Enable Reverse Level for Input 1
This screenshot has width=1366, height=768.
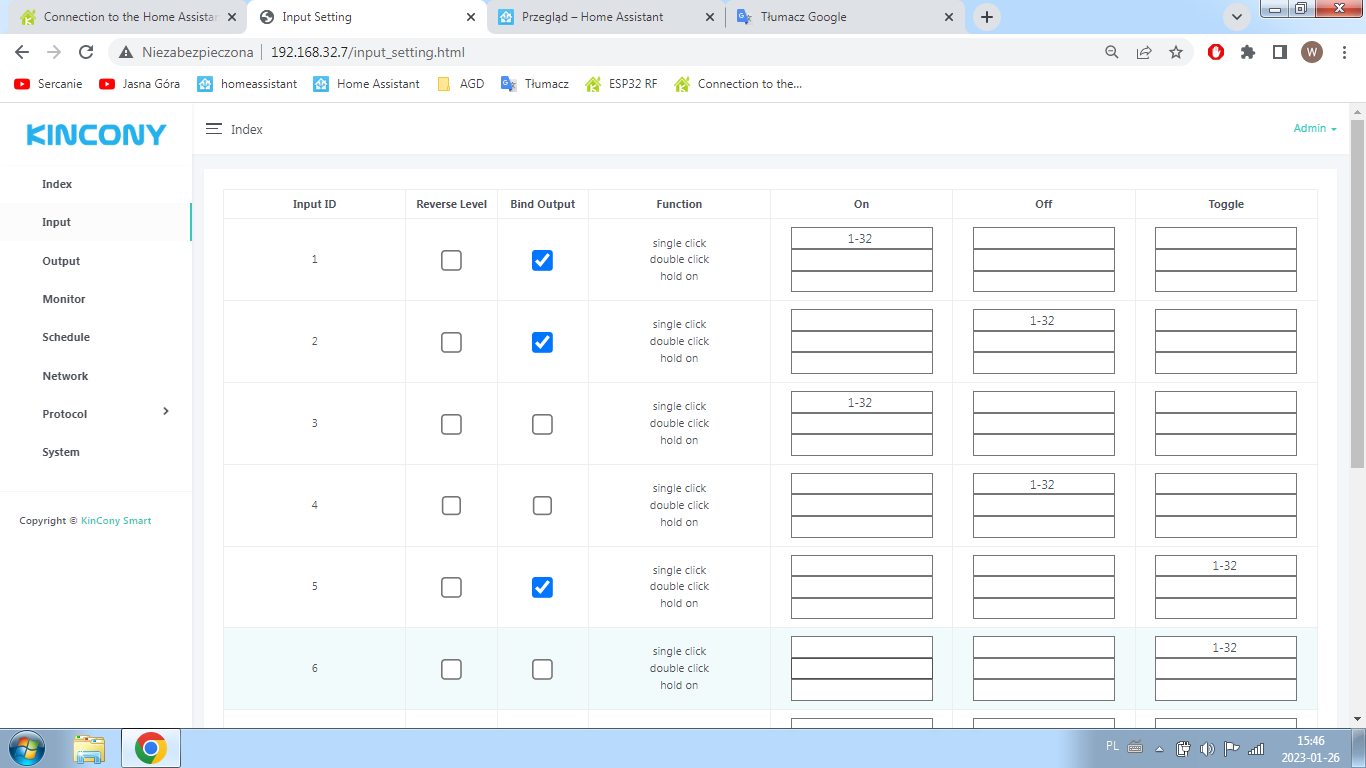click(451, 260)
